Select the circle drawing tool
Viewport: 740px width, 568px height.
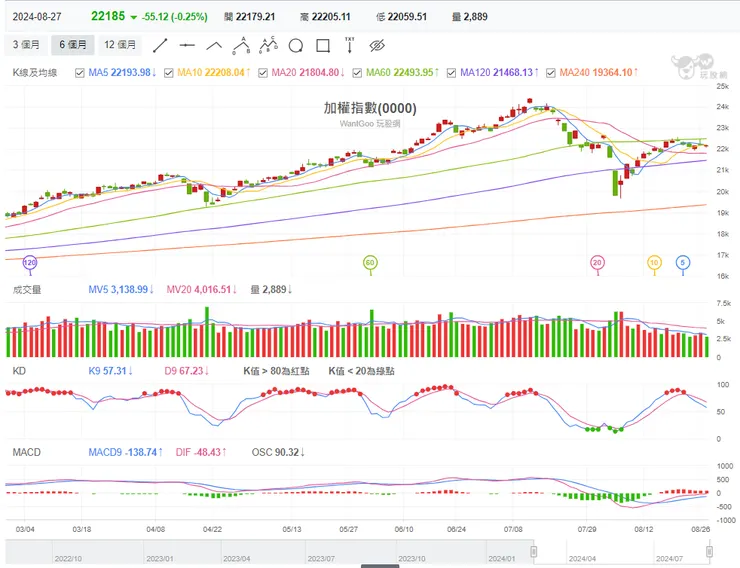(295, 46)
